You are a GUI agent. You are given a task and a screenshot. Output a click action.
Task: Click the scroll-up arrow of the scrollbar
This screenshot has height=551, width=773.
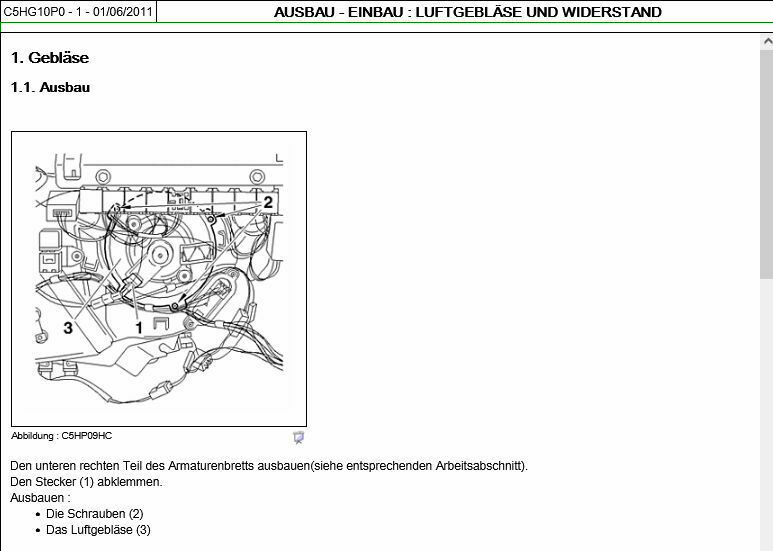767,42
